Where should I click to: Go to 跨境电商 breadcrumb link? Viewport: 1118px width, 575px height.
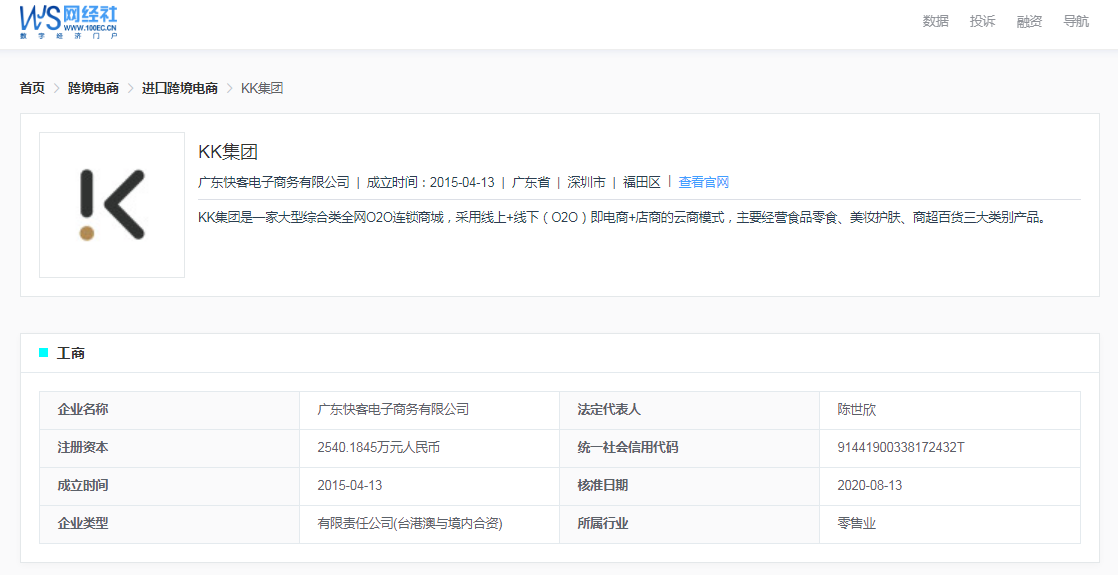(x=93, y=88)
